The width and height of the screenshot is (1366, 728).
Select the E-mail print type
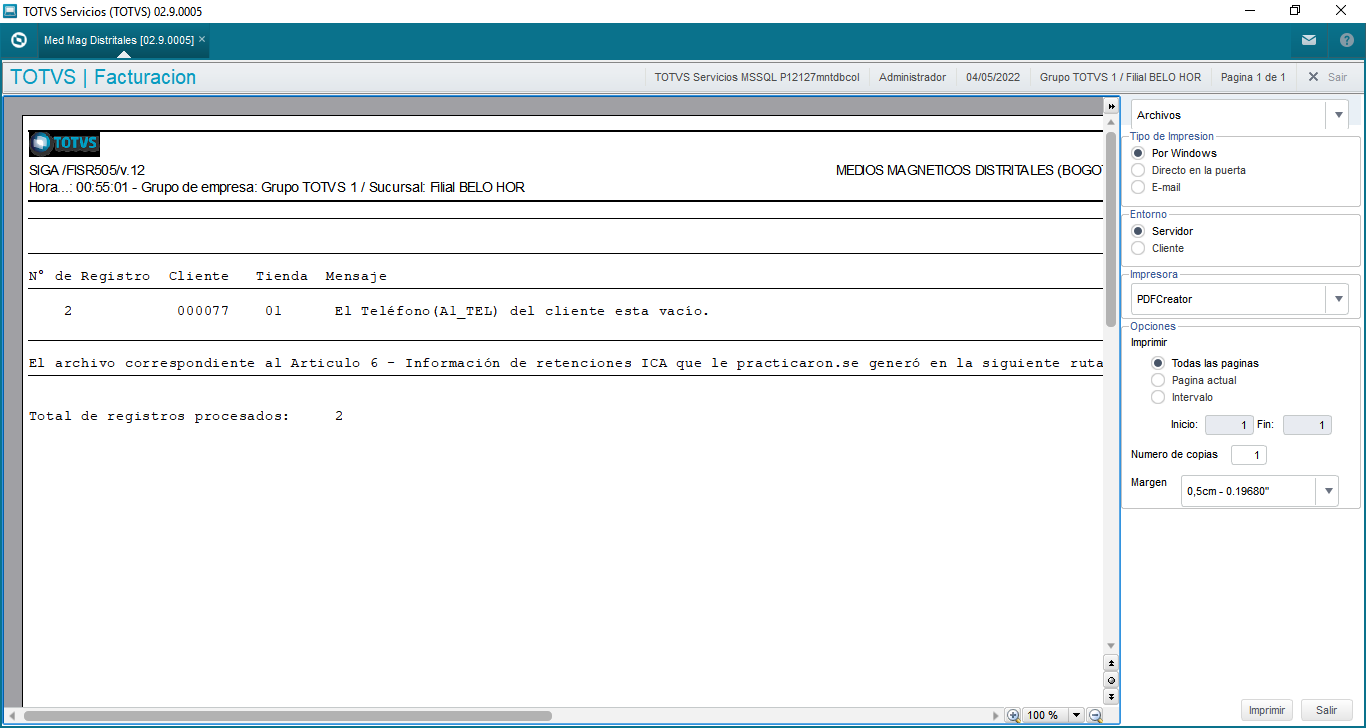(1138, 187)
